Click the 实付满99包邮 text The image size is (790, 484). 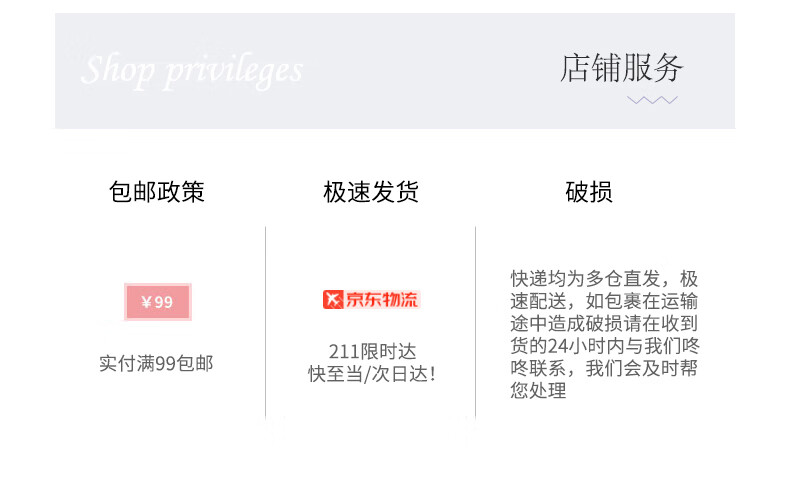pos(156,363)
